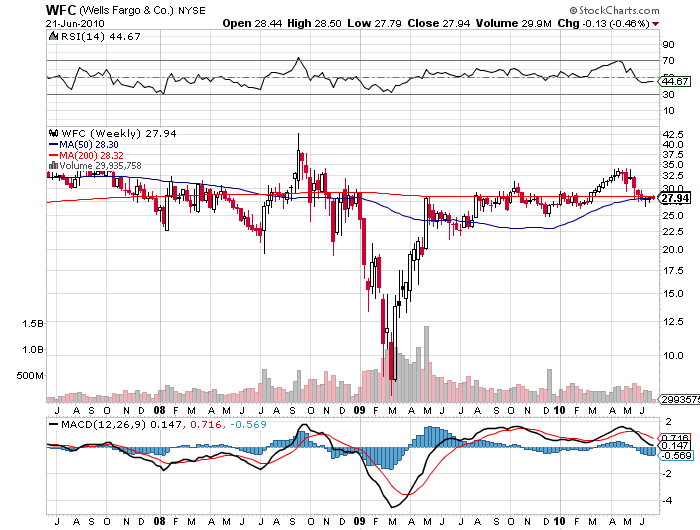The width and height of the screenshot is (700, 530).
Task: Select the black MACD line marker in the legend
Action: click(53, 424)
